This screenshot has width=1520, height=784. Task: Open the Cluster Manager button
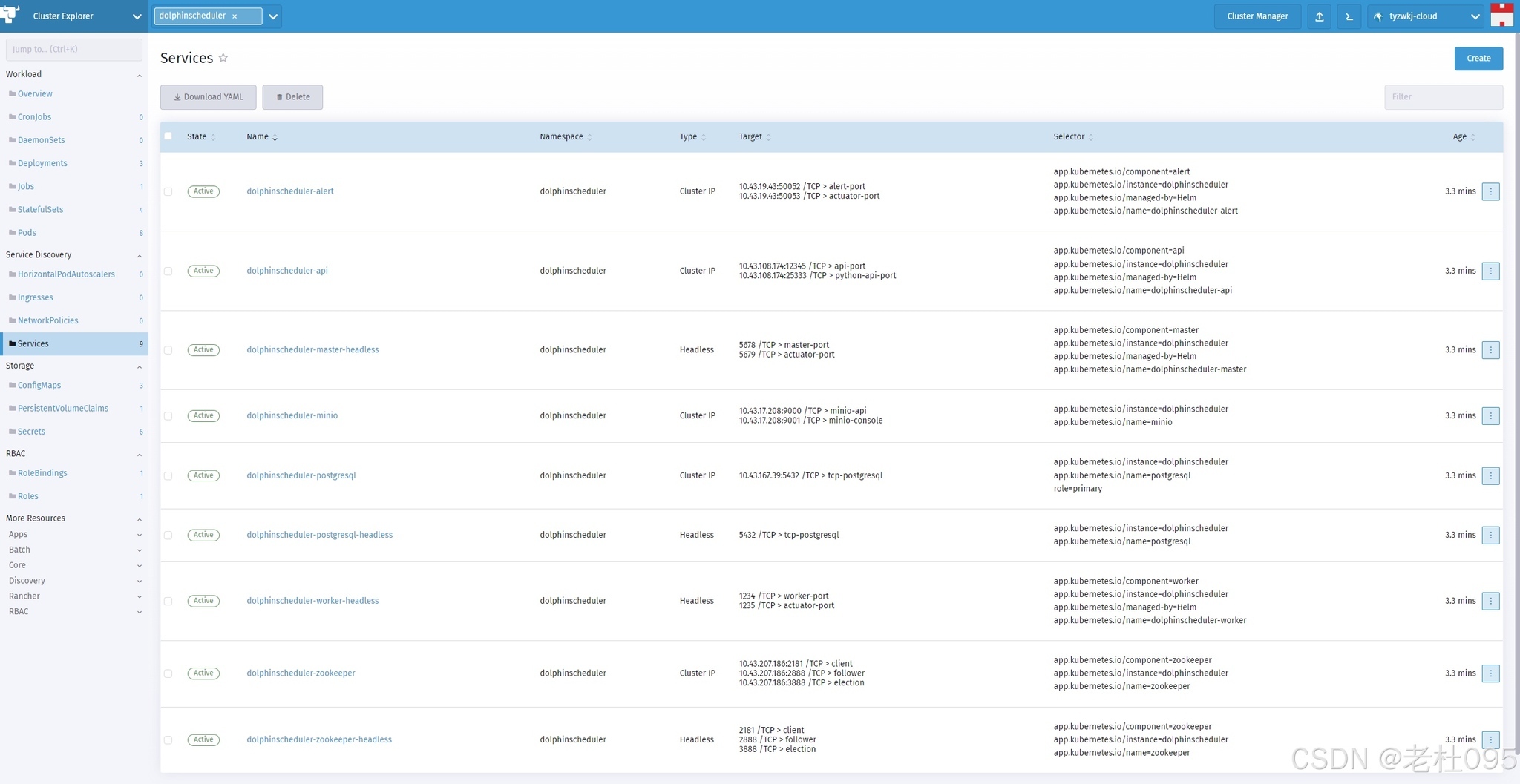click(1257, 16)
